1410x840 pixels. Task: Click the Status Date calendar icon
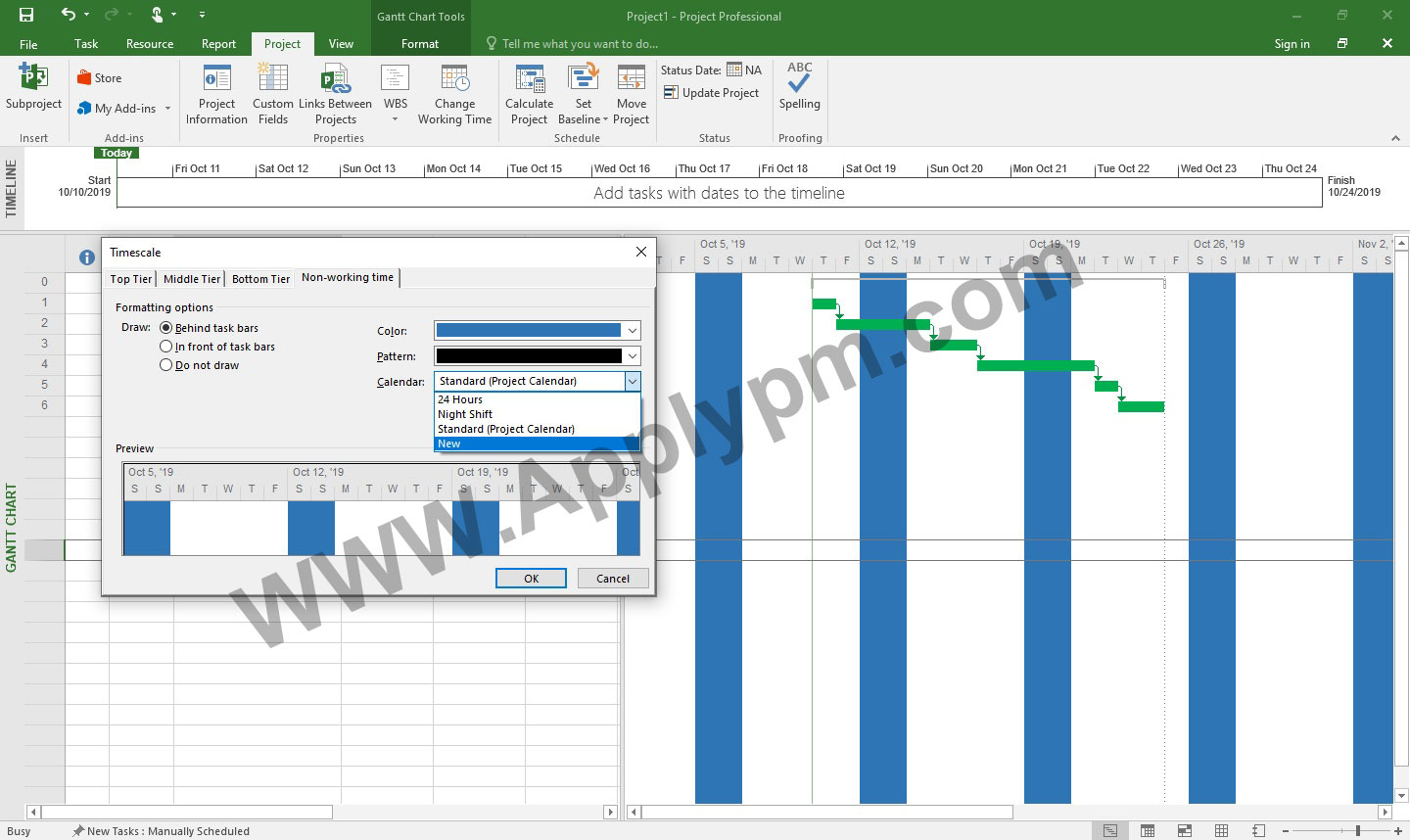[x=734, y=70]
